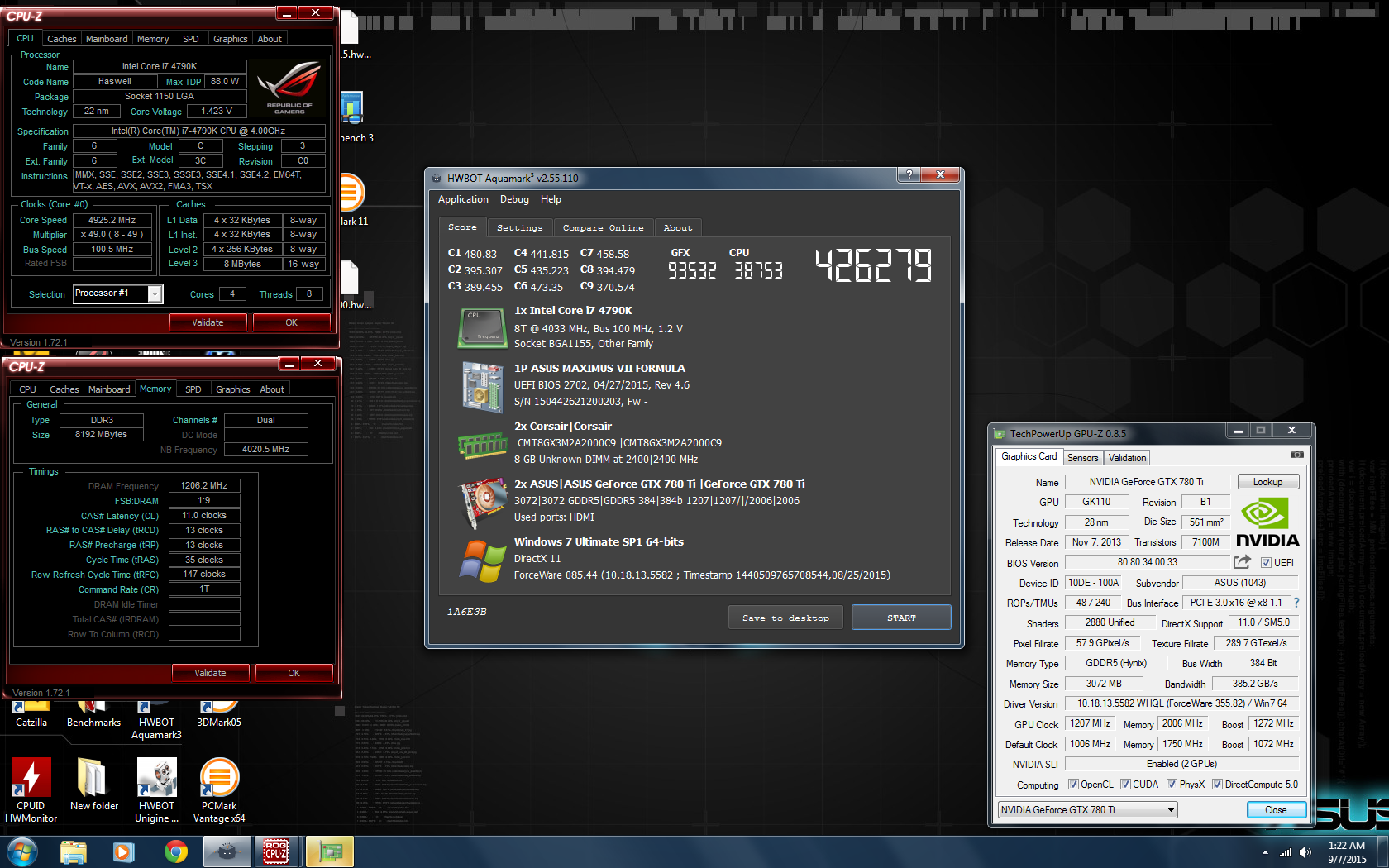Click Validate in CPU-Z window showing Processor
Image resolution: width=1389 pixels, height=868 pixels.
coord(208,322)
